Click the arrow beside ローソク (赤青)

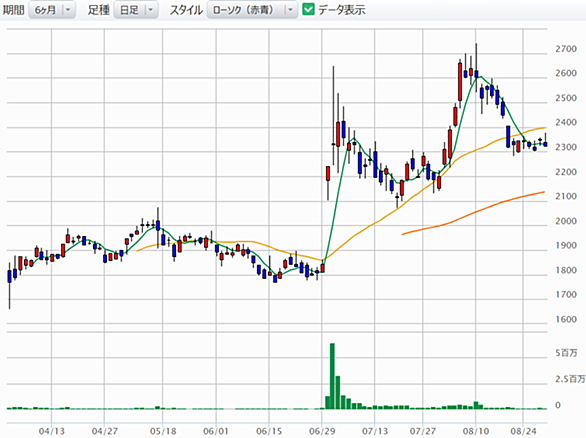point(290,10)
